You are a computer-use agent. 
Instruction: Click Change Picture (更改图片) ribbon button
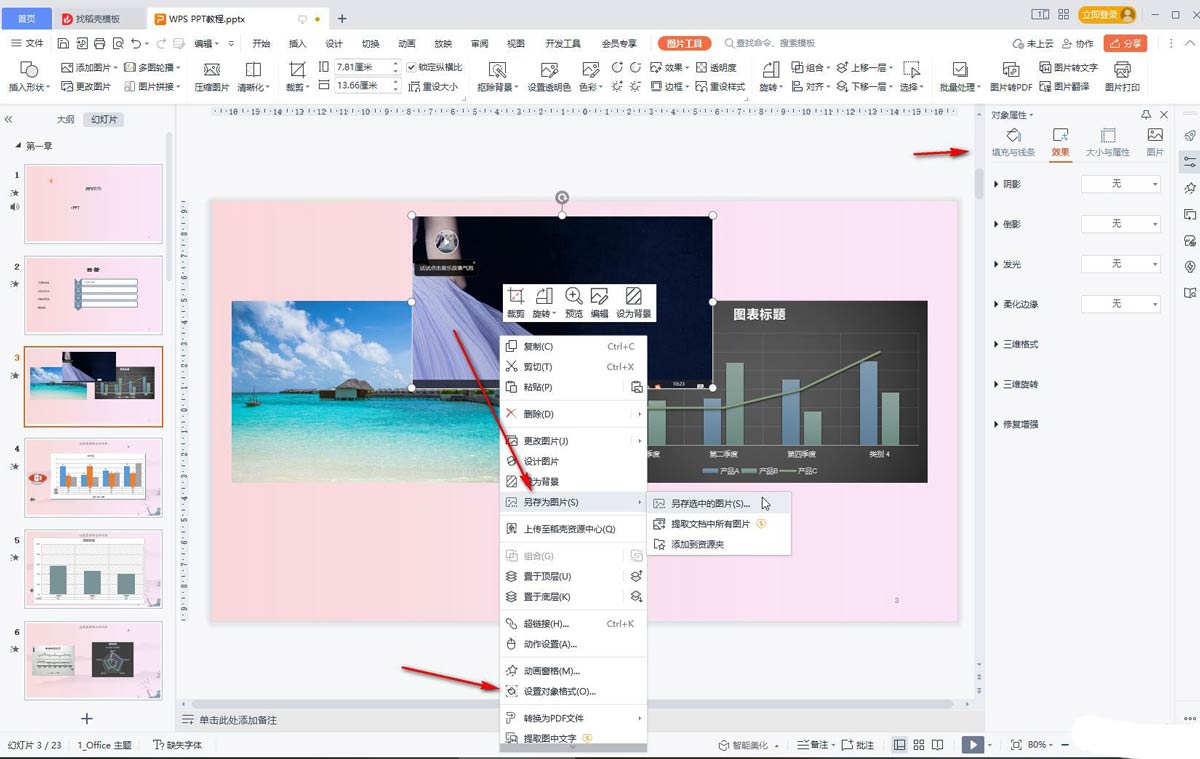tap(86, 87)
